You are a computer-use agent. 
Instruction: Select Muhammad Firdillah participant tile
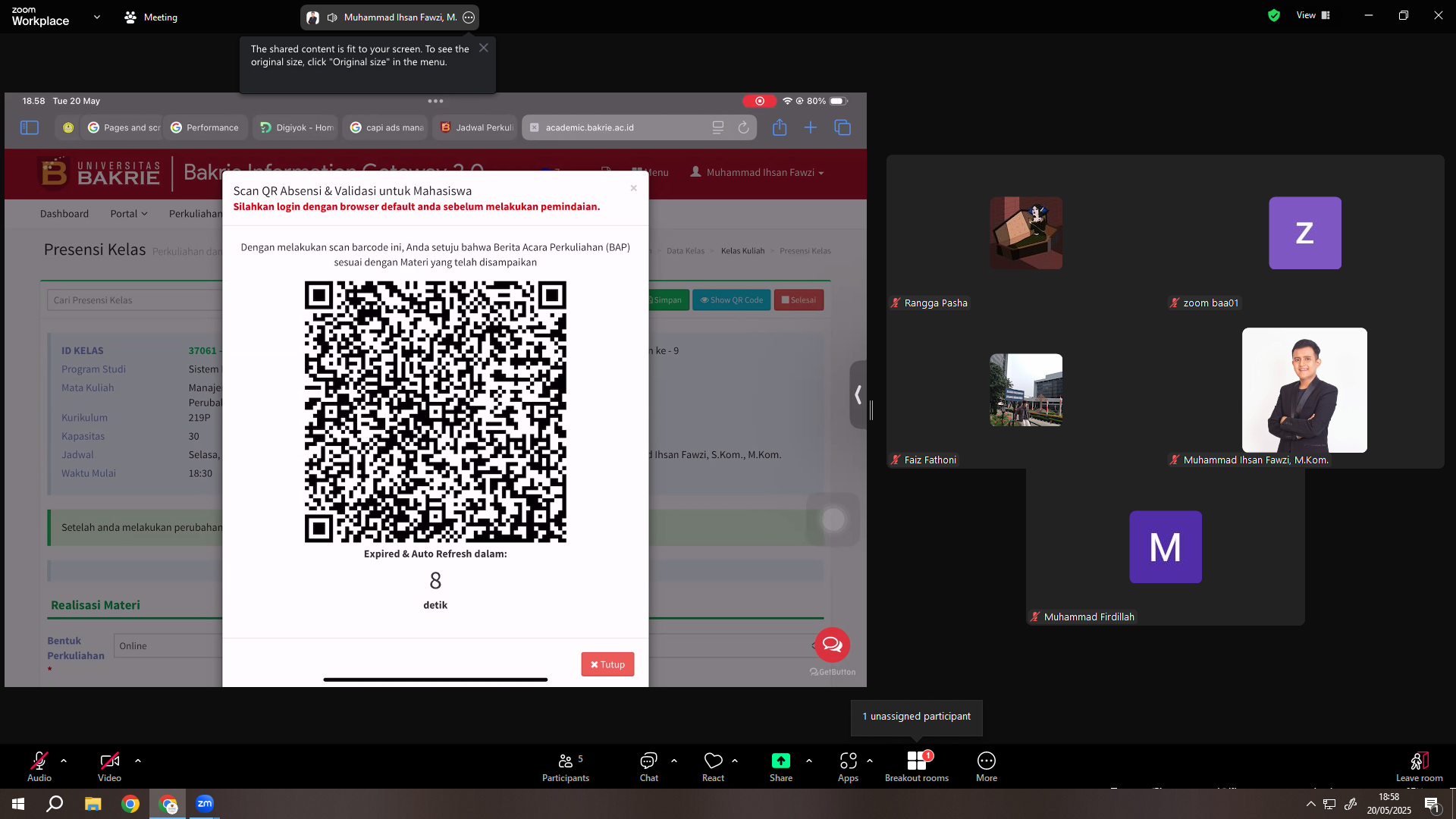1166,547
